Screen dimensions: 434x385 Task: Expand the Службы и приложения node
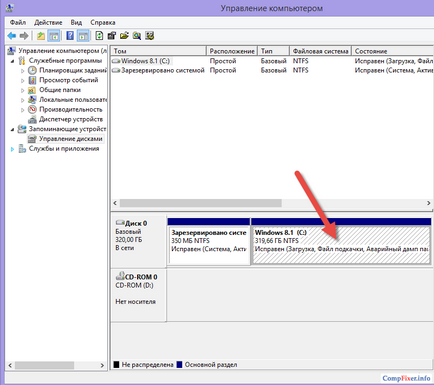point(12,149)
